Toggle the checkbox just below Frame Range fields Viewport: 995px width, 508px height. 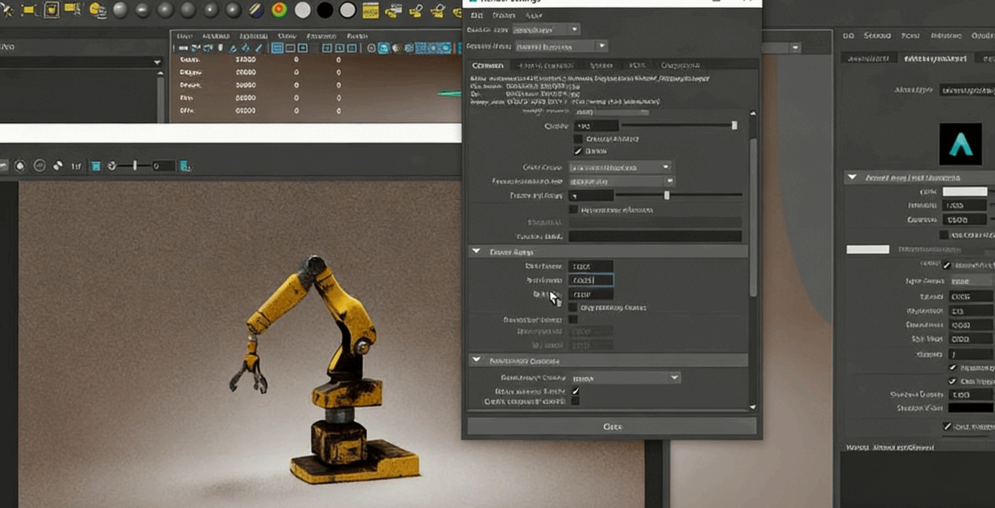[x=574, y=308]
